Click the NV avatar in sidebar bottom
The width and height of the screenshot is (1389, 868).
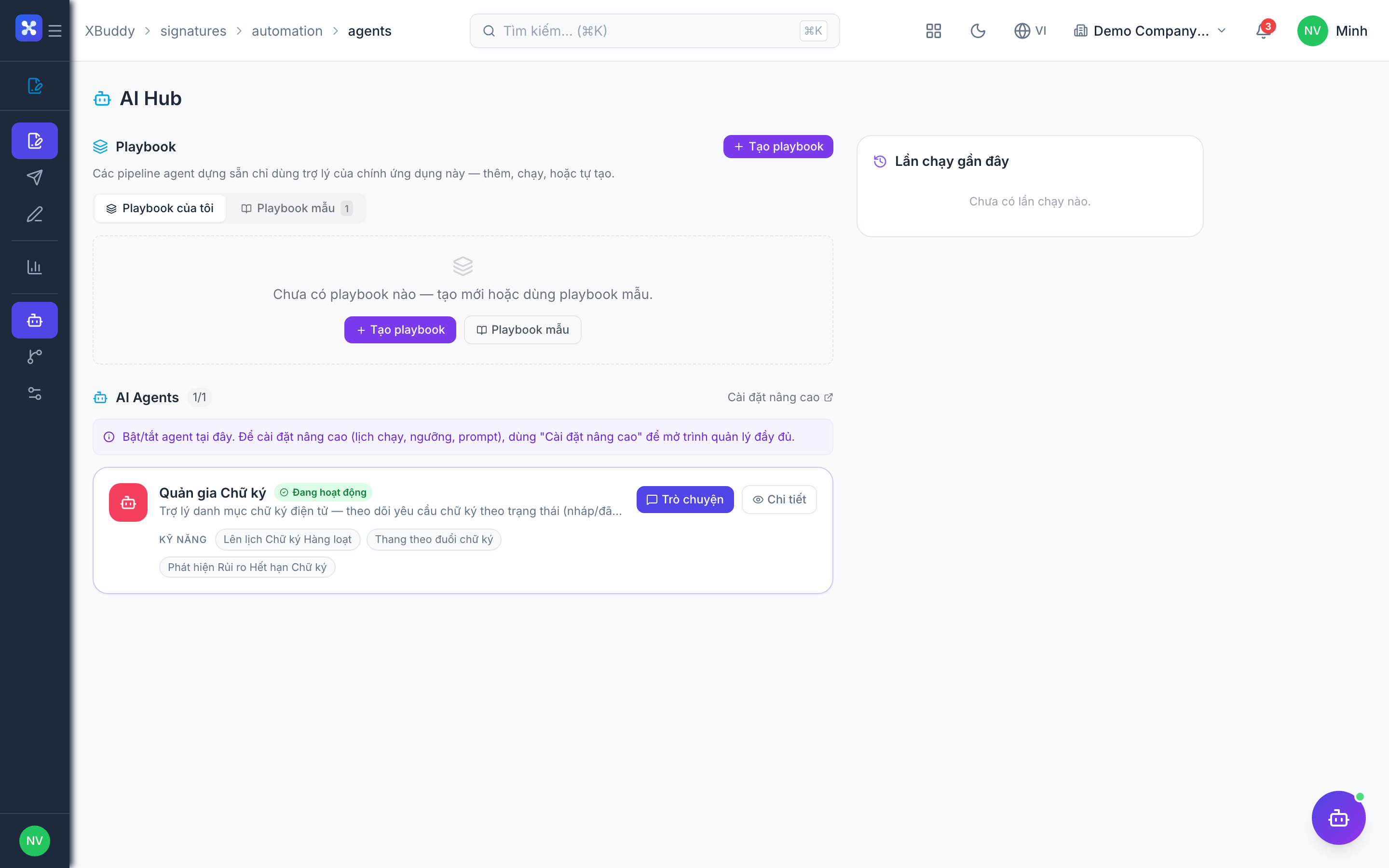coord(34,841)
